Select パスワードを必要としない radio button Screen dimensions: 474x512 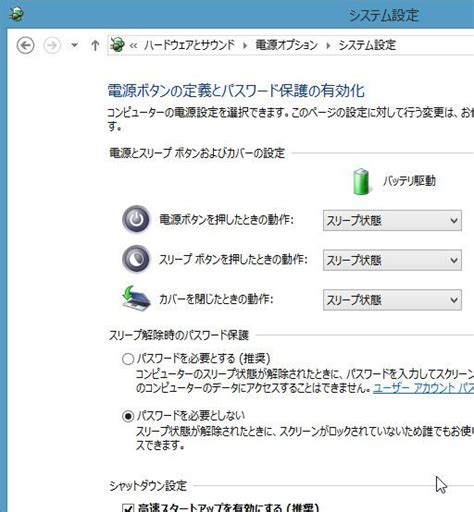(x=128, y=416)
